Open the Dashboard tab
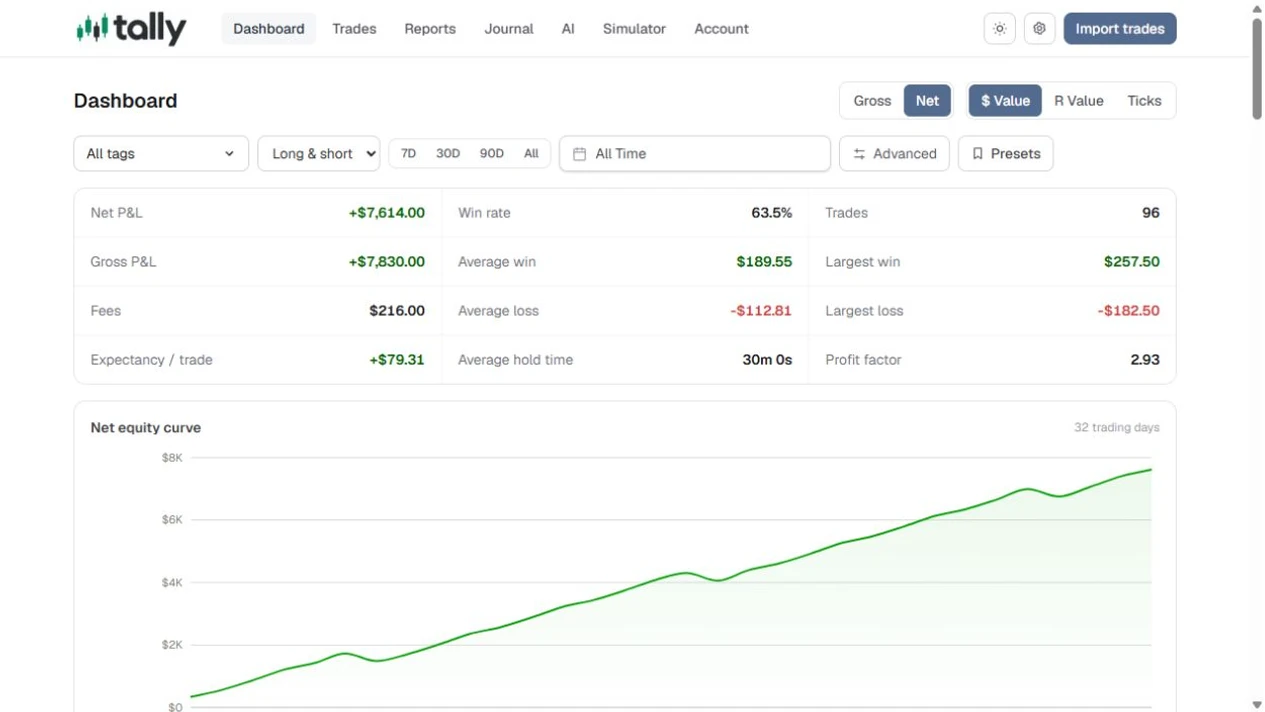The width and height of the screenshot is (1265, 712). pyautogui.click(x=269, y=29)
